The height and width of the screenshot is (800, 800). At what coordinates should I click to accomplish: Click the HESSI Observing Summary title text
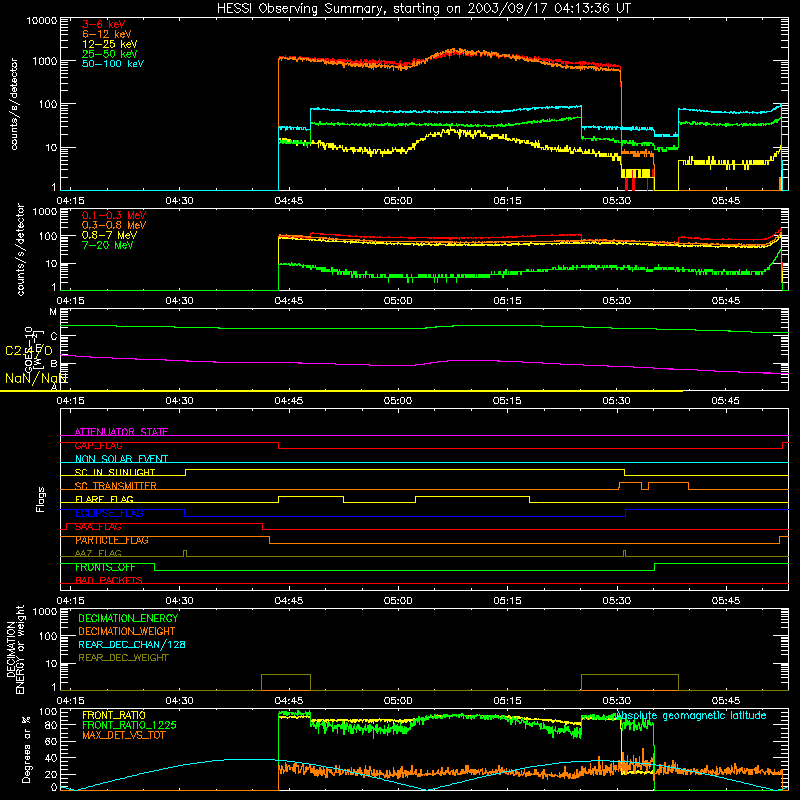click(x=423, y=9)
